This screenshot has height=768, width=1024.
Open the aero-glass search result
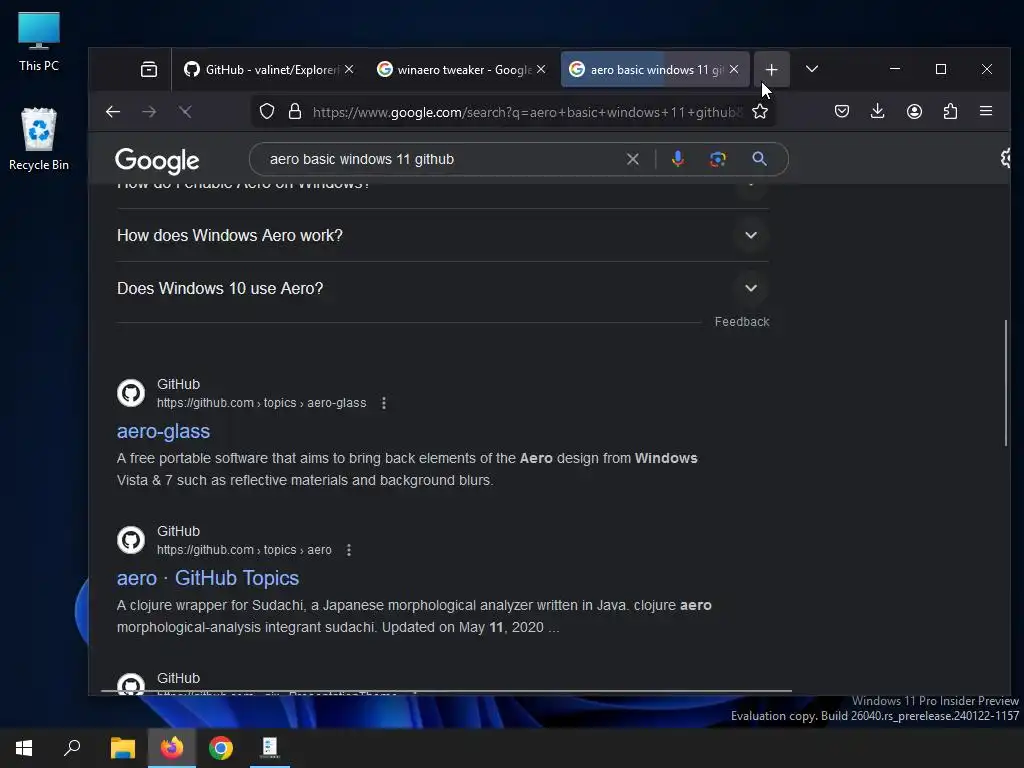coord(163,431)
